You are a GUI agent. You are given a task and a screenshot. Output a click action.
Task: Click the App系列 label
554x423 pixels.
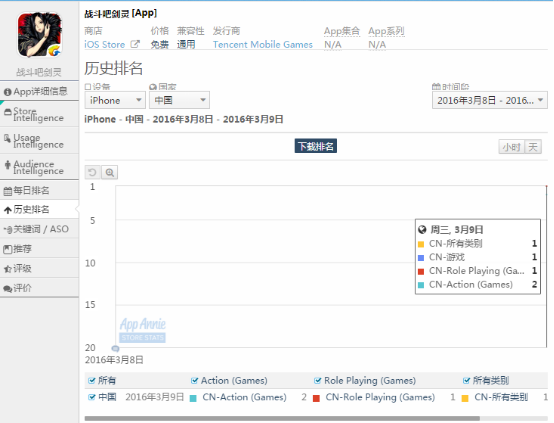point(386,31)
